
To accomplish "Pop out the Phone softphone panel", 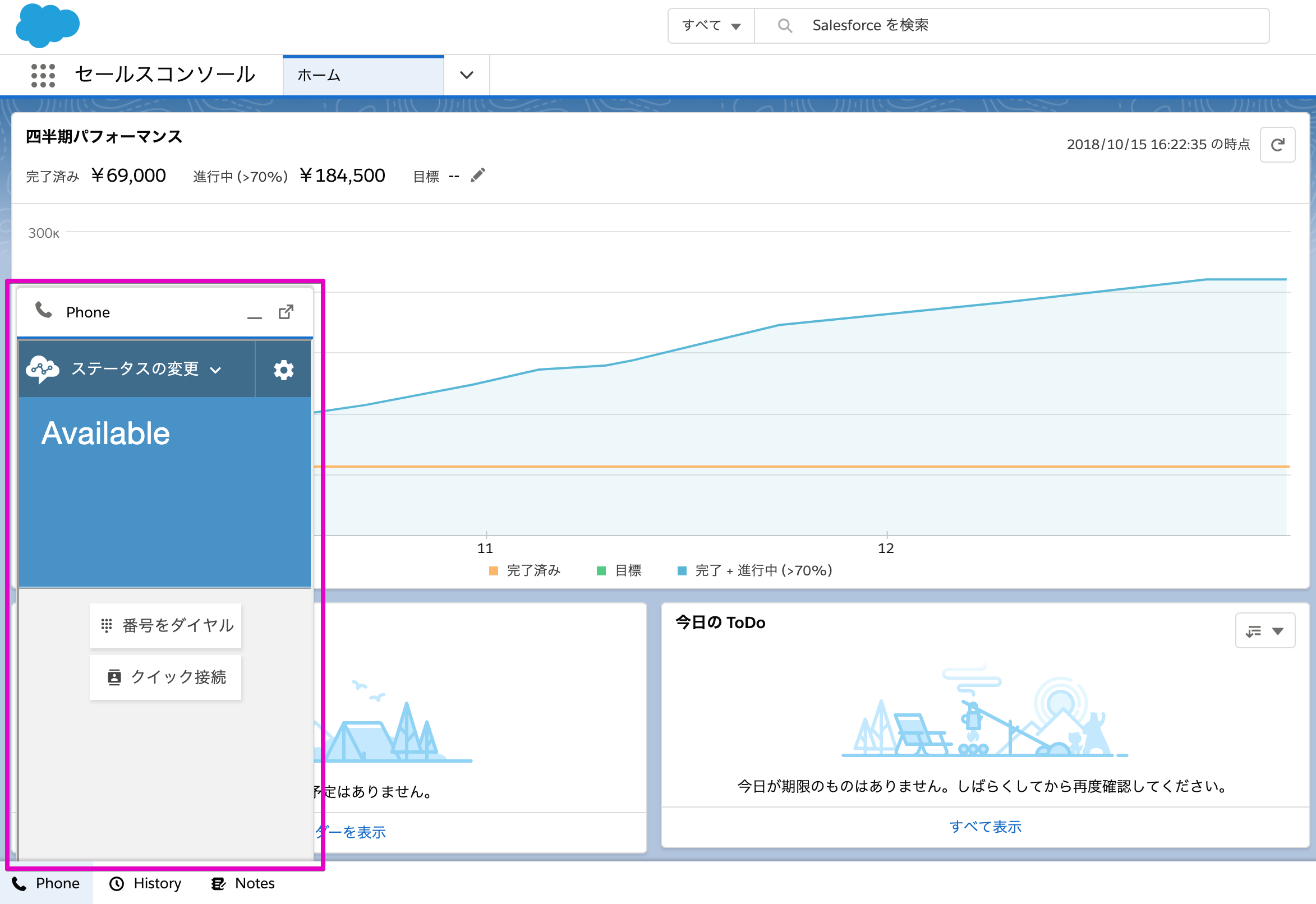I will [x=286, y=312].
